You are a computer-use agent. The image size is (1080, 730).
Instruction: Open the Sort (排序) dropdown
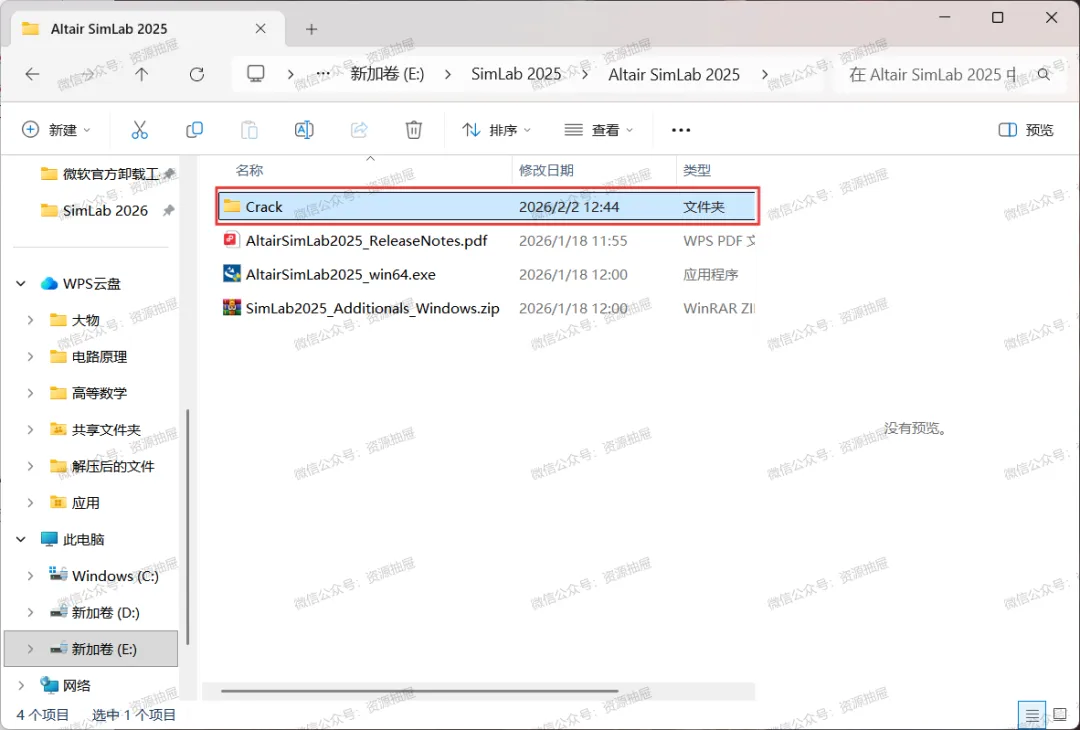click(497, 130)
